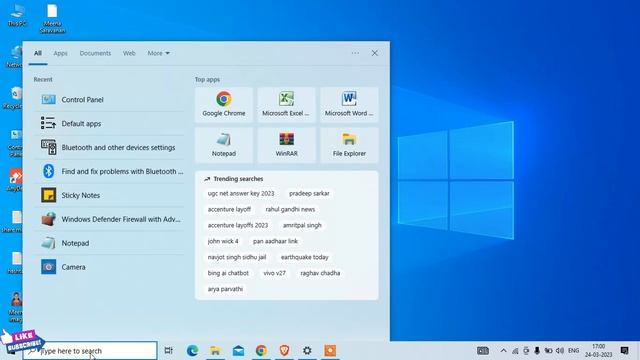The width and height of the screenshot is (640, 360).
Task: Search trending 'accenture layoffs 2023'
Action: (238, 225)
